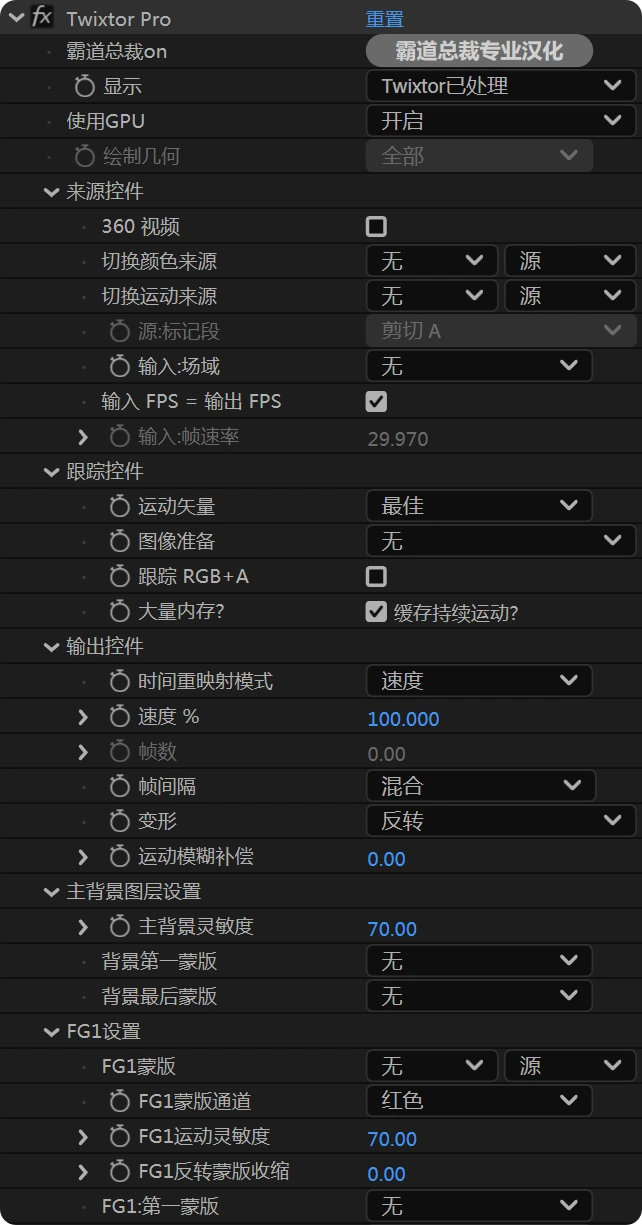This screenshot has width=642, height=1225.
Task: Open the 变形 dropdown set to 反转
Action: 501,821
